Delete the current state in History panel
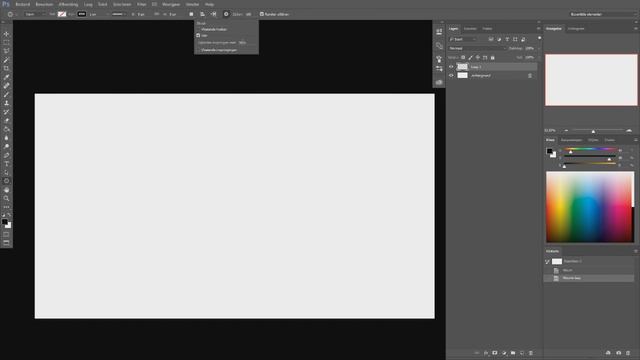Screen dimensions: 640x360 (628, 353)
